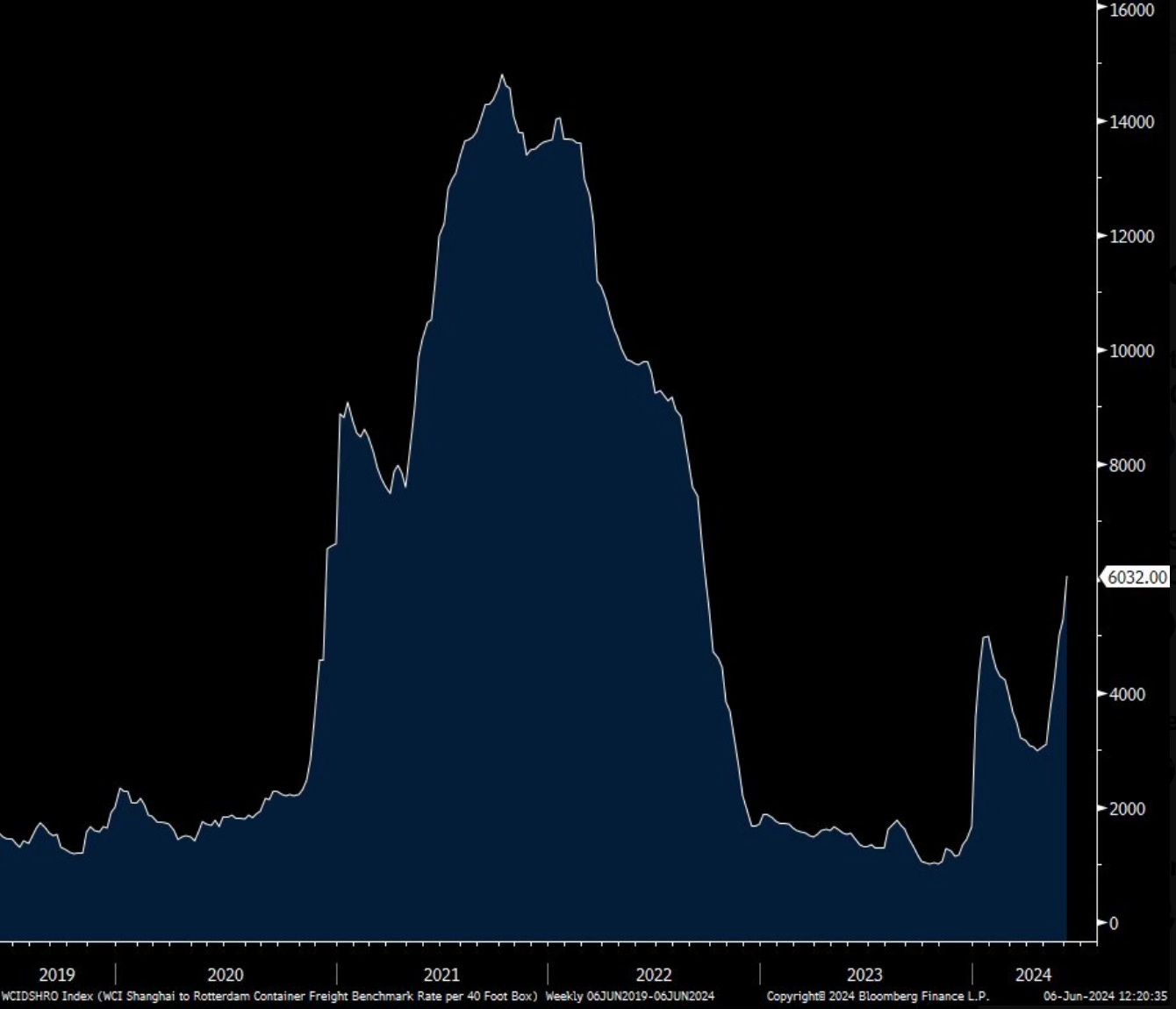Image resolution: width=1176 pixels, height=1009 pixels.
Task: Click the 2024 x-axis year label
Action: point(1033,975)
